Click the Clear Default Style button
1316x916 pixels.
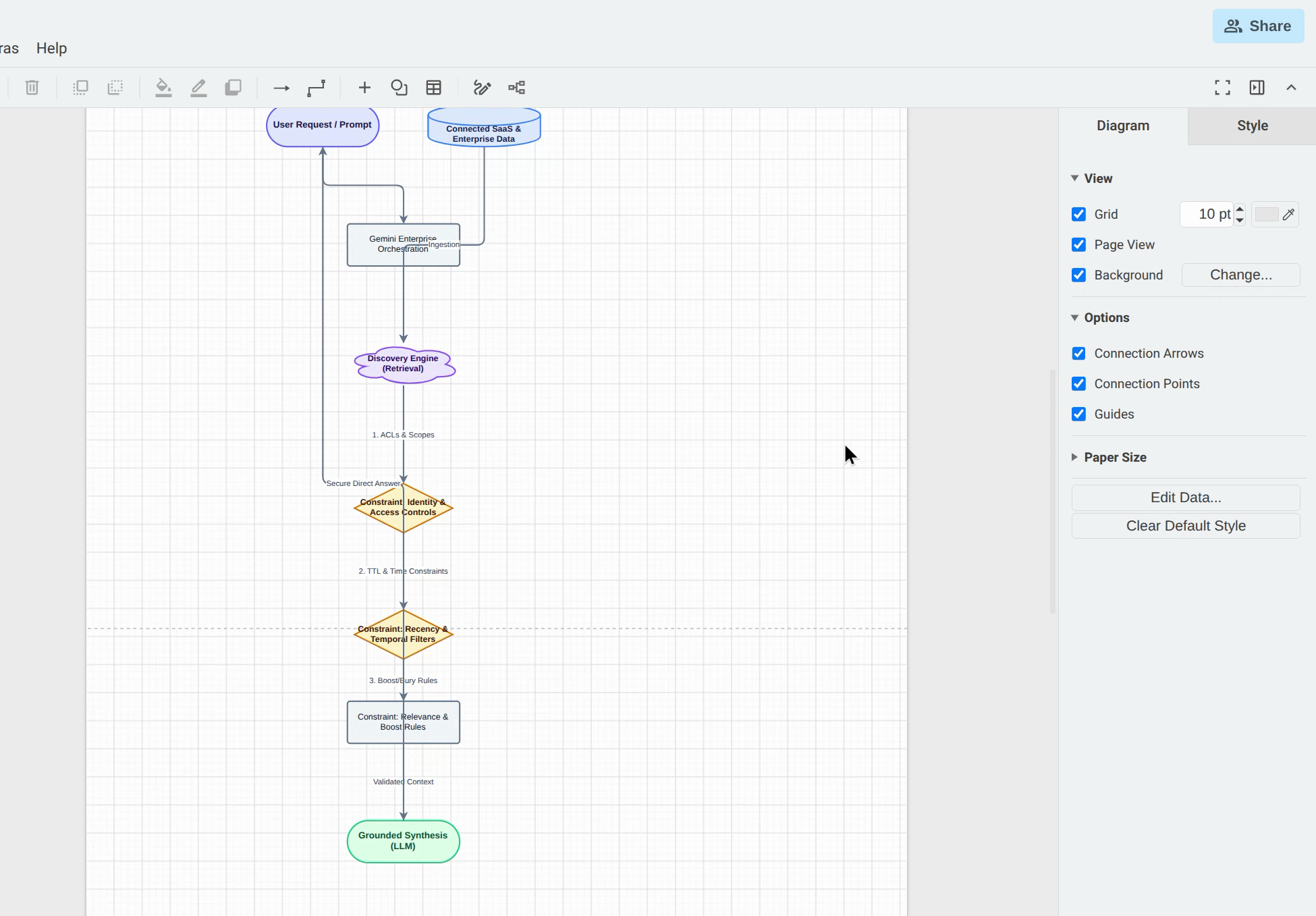click(x=1186, y=527)
